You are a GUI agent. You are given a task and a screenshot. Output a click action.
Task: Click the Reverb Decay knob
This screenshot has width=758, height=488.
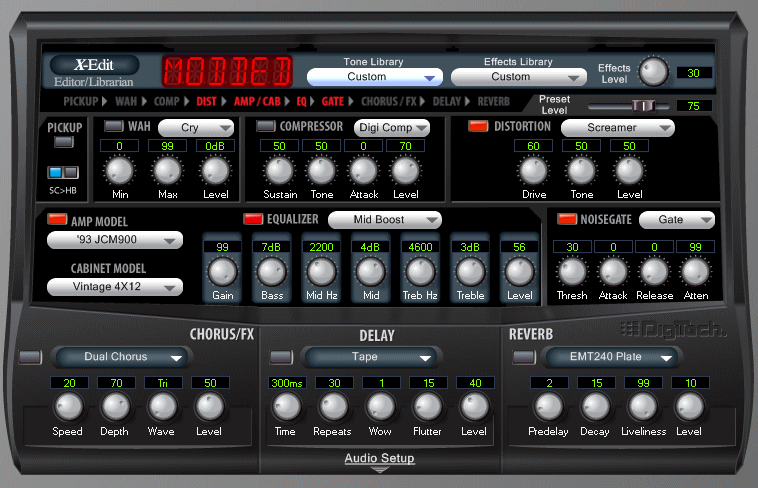[x=596, y=407]
